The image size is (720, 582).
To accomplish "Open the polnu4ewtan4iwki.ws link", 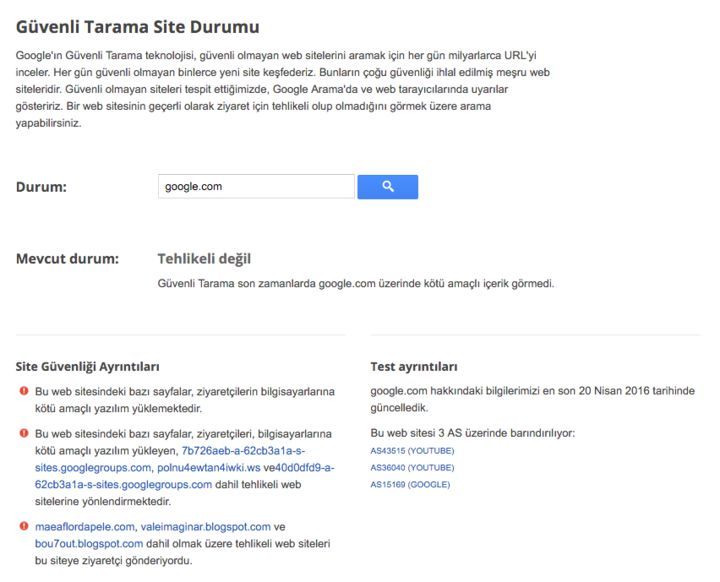I will (x=208, y=468).
